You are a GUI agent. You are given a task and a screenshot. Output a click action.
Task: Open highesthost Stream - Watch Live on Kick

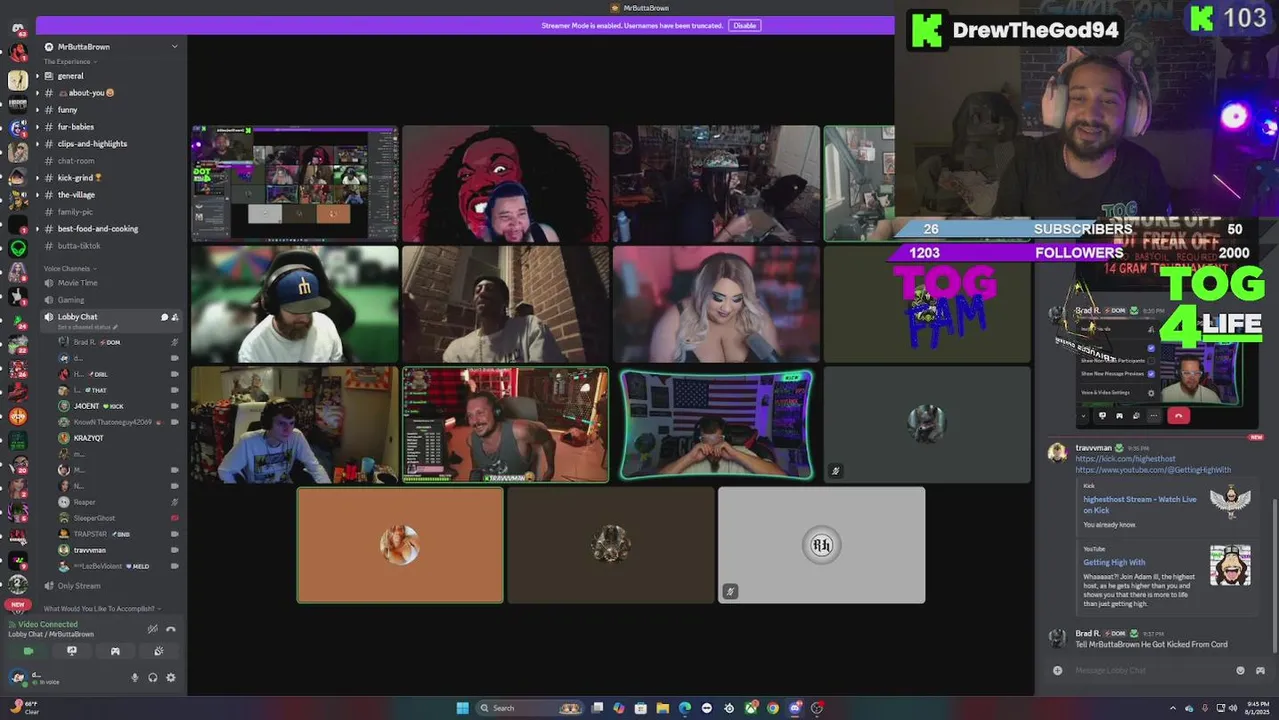[1140, 505]
